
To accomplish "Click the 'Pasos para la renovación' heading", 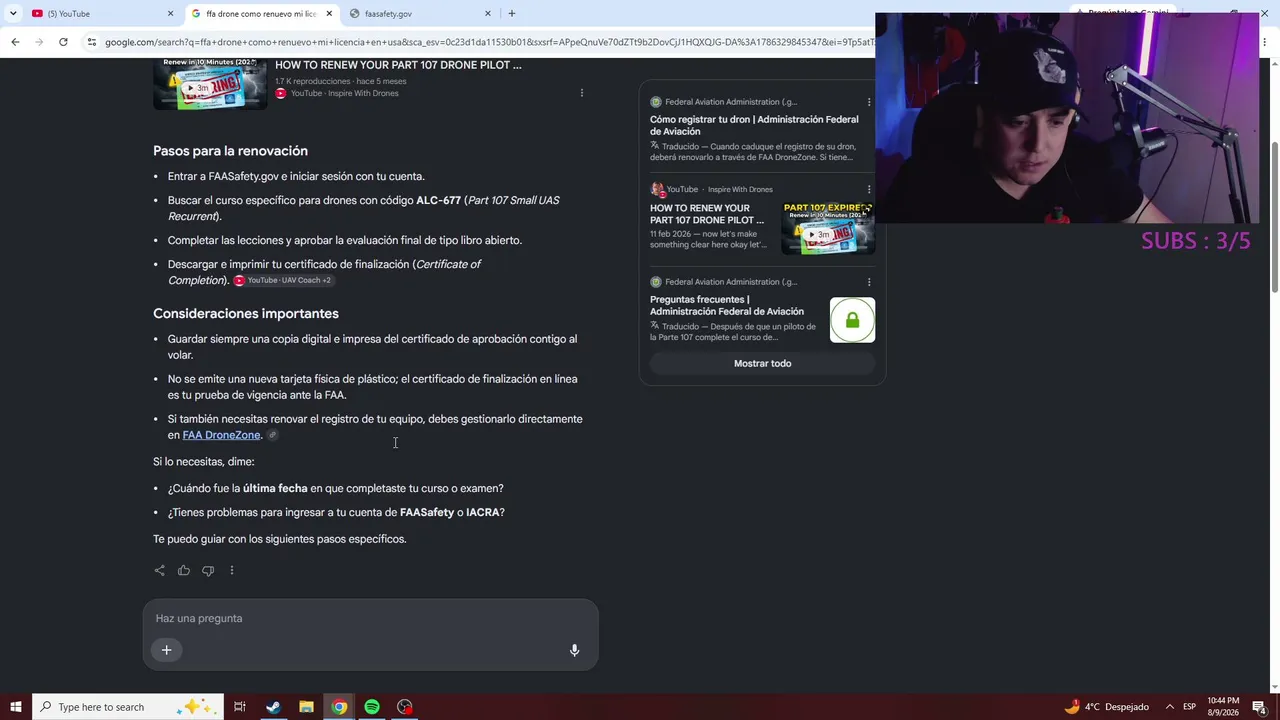I will [x=230, y=151].
